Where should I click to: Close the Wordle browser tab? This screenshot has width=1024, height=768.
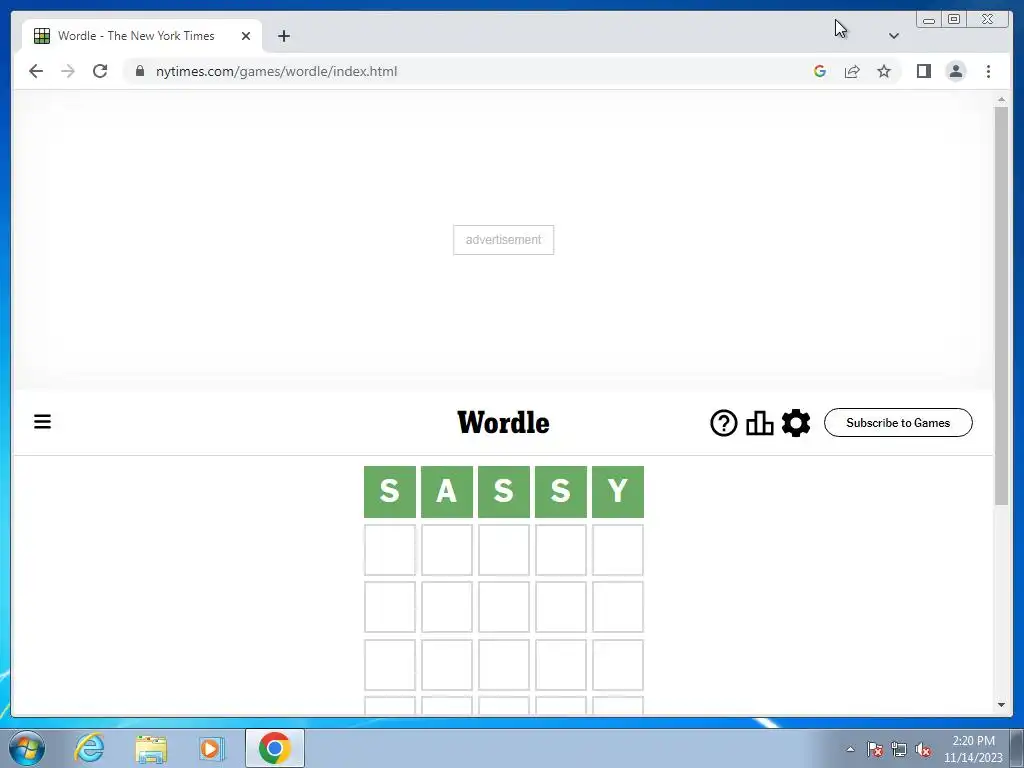coord(246,36)
